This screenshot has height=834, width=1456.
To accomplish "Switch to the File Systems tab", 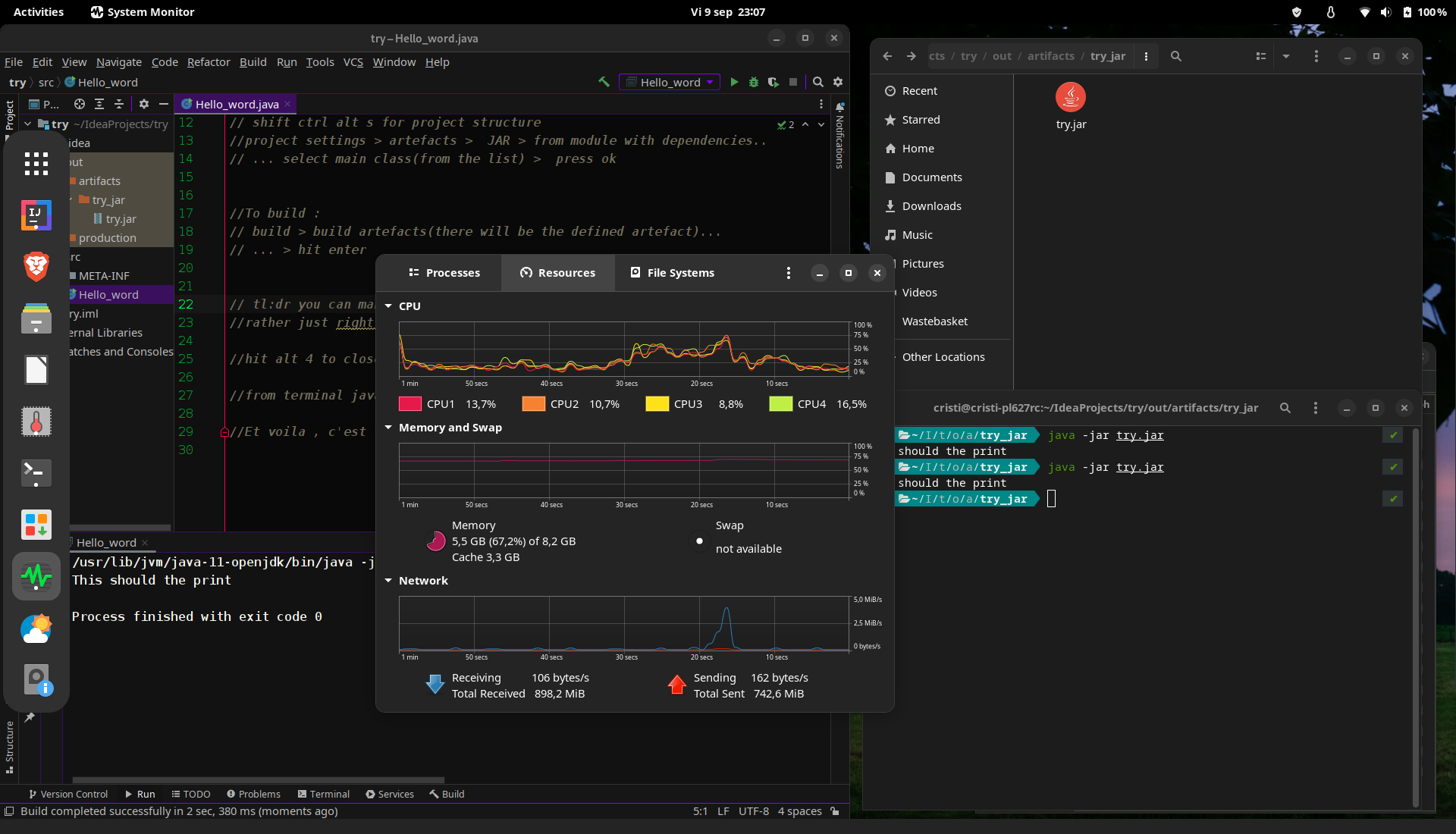I will pos(673,273).
